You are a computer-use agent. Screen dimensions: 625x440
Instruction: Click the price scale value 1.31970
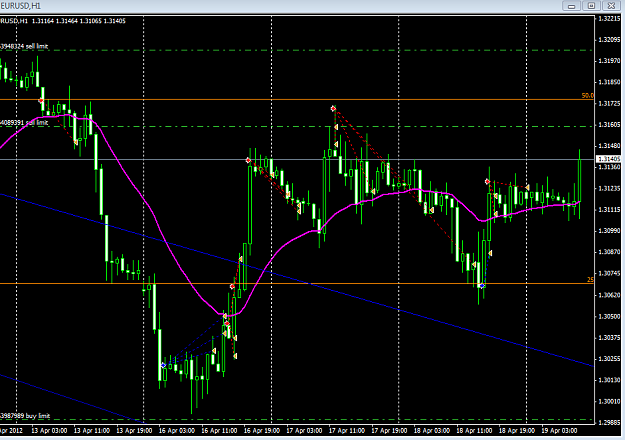pyautogui.click(x=609, y=61)
